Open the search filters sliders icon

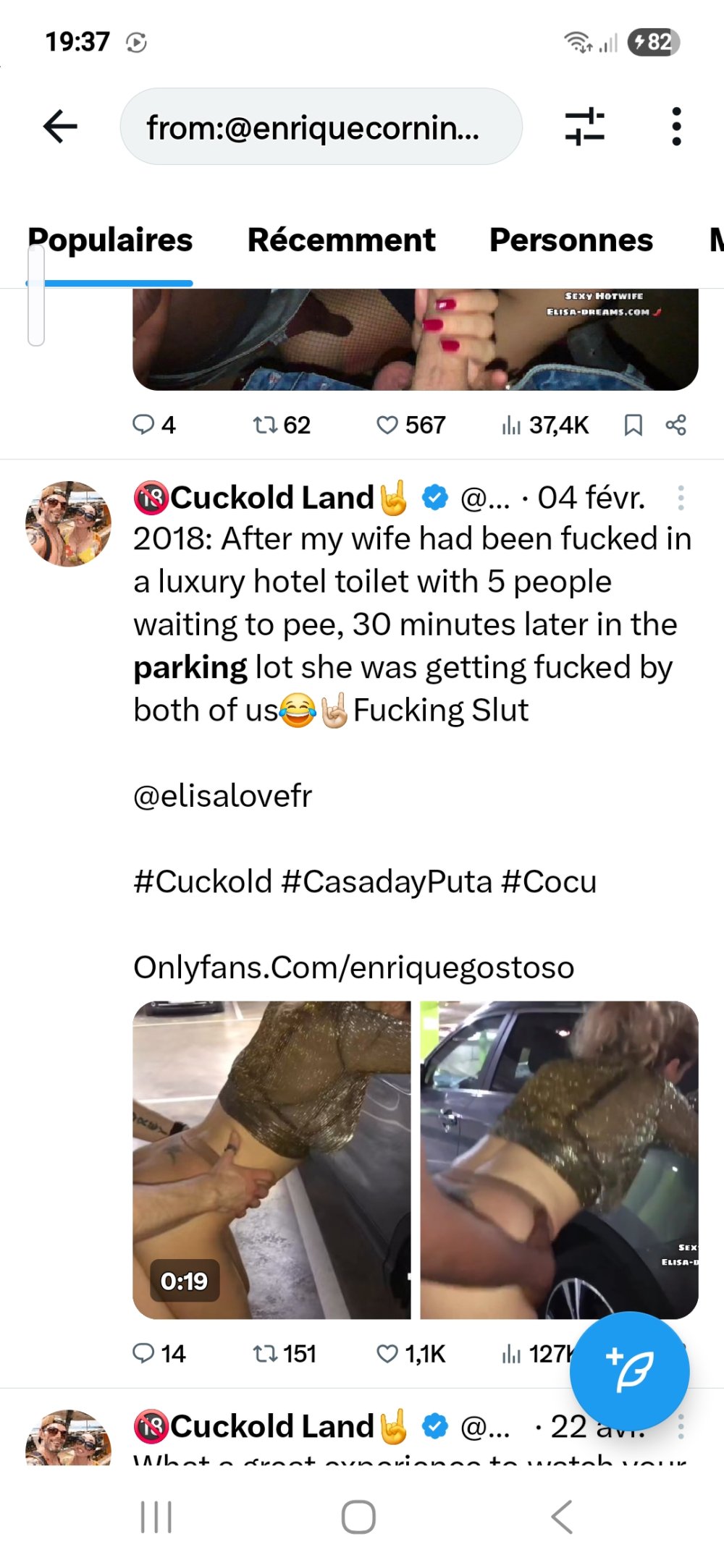tap(584, 127)
